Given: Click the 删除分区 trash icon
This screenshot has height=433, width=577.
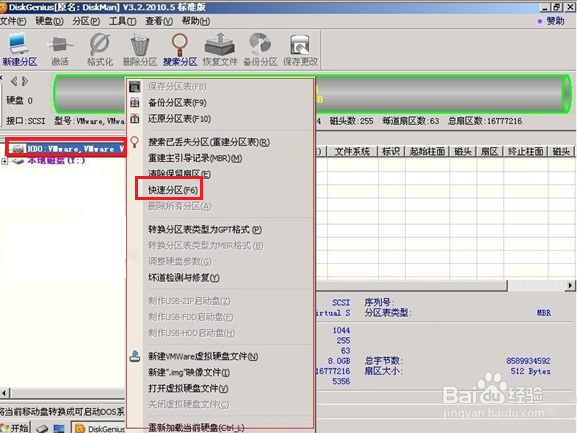Looking at the screenshot, I should coord(140,49).
